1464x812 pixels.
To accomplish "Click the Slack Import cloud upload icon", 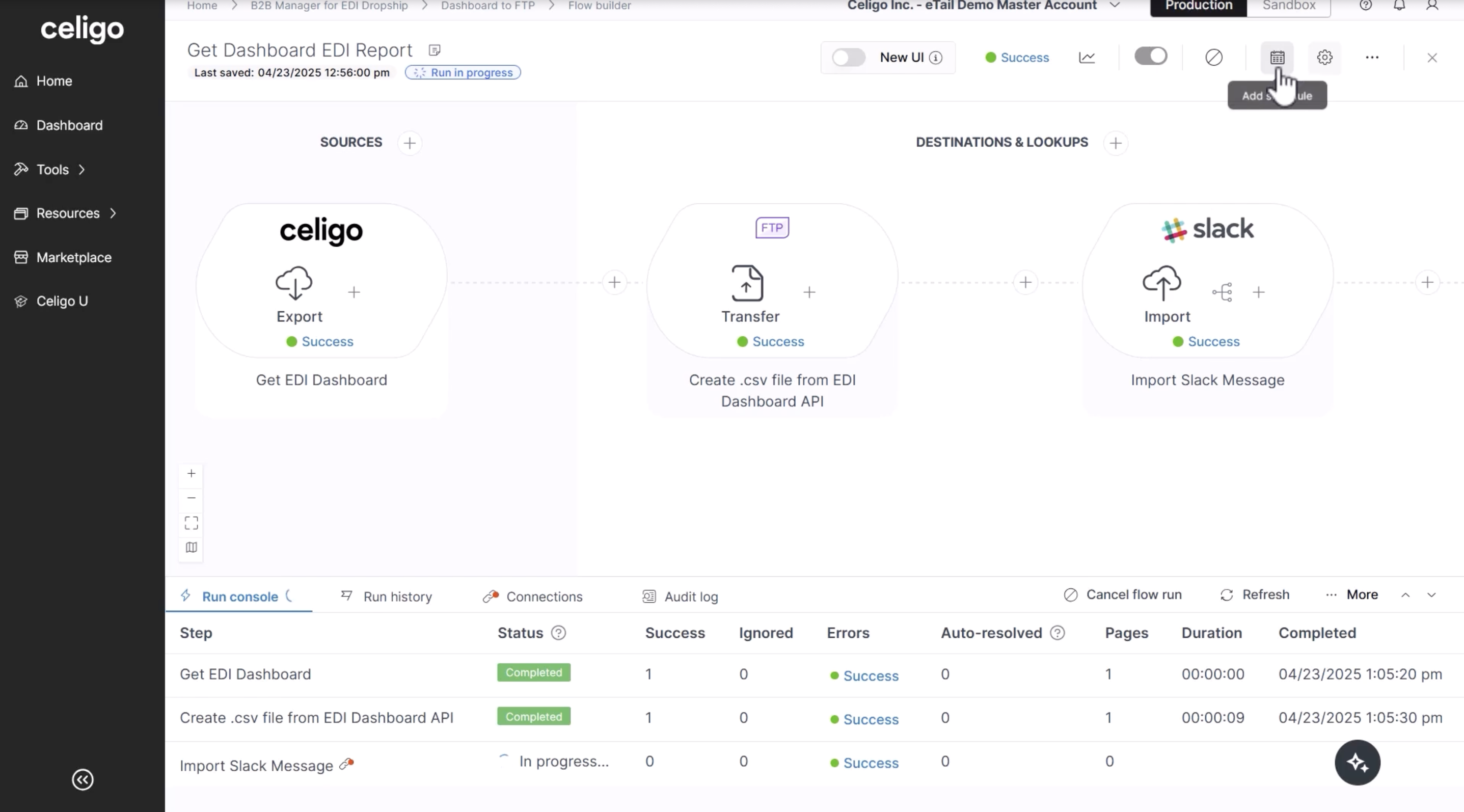I will (1161, 282).
